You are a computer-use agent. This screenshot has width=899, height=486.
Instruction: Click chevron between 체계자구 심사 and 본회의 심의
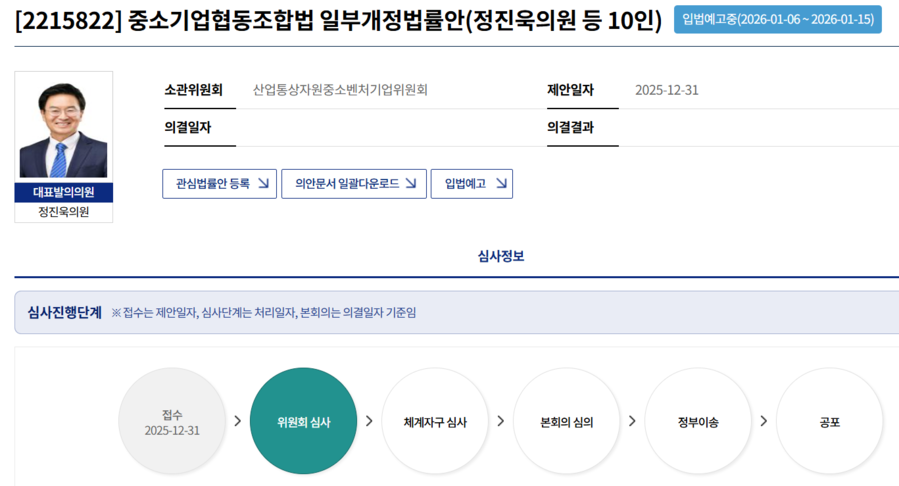(500, 421)
